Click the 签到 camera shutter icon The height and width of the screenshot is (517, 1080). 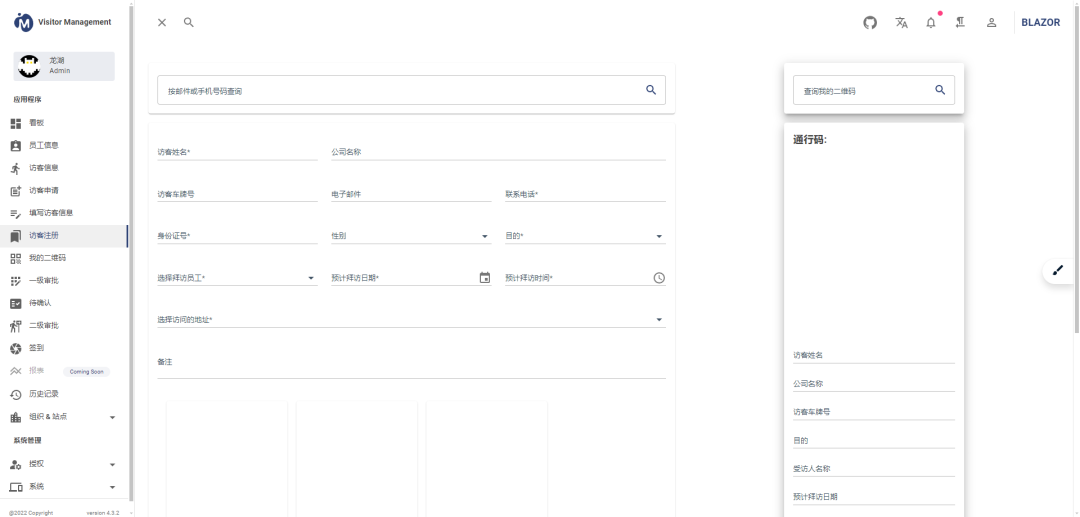click(x=16, y=348)
